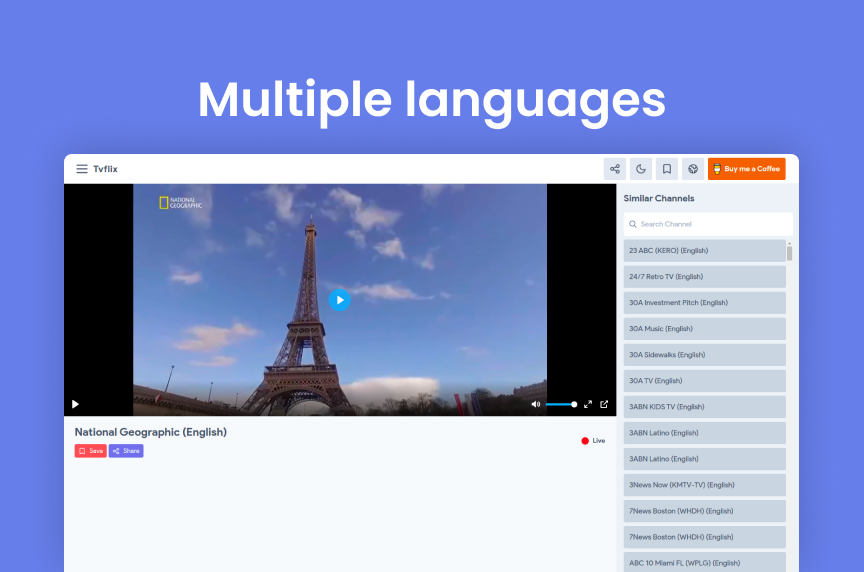This screenshot has height=572, width=864.
Task: Click the globe language icon
Action: 693,169
